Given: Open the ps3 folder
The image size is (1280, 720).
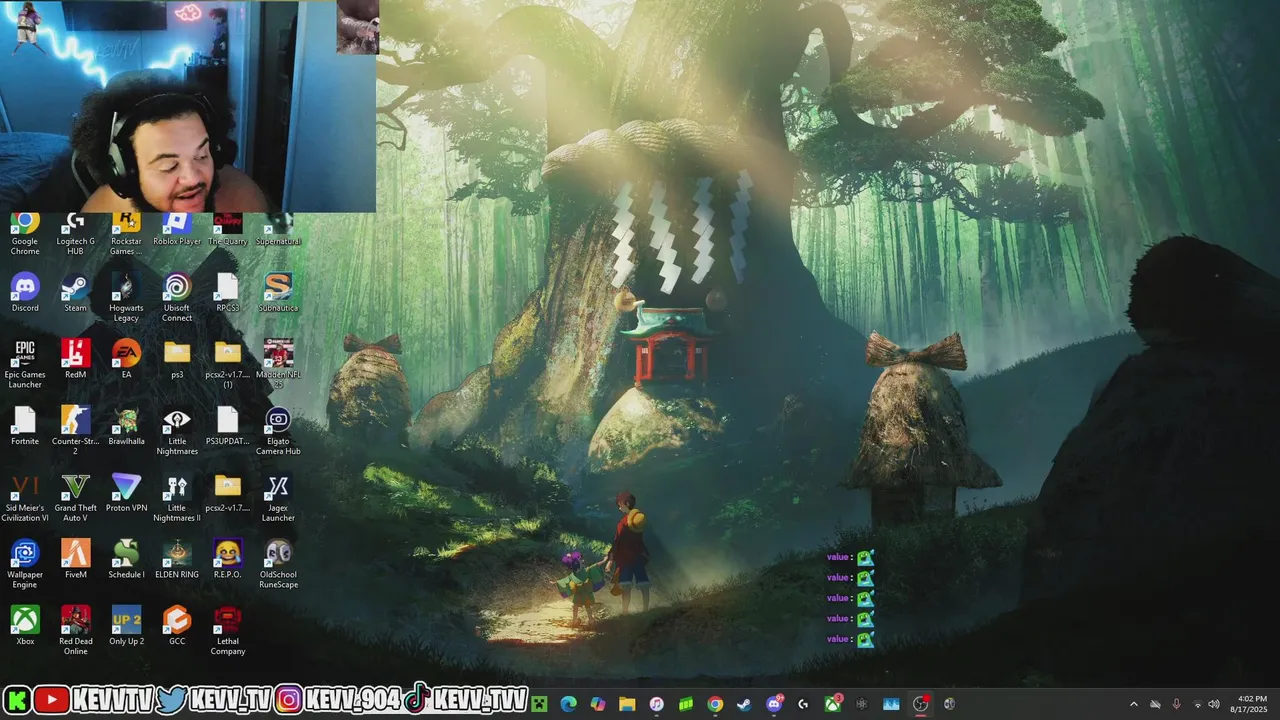Looking at the screenshot, I should click(177, 359).
